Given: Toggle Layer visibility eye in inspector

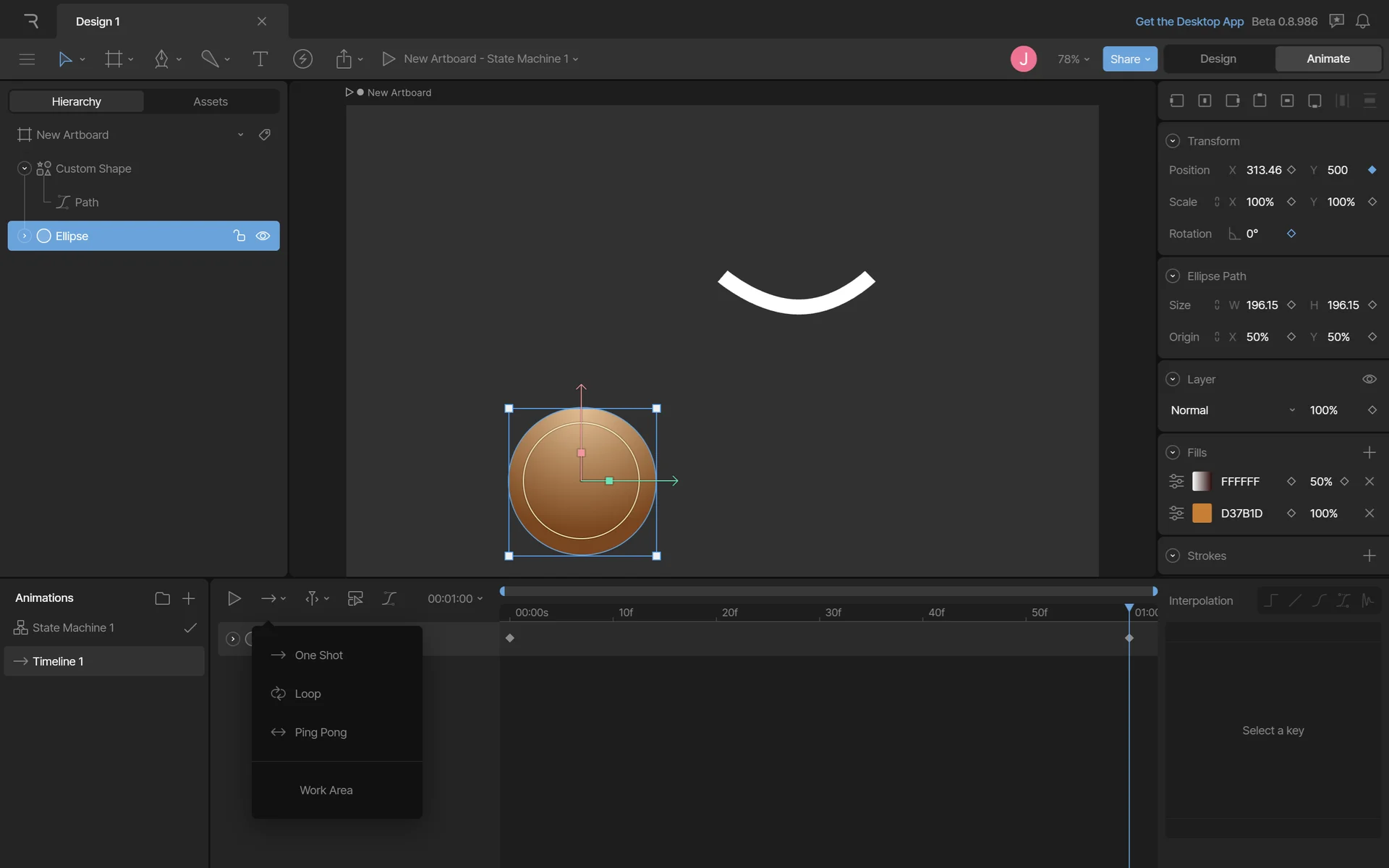Looking at the screenshot, I should (1369, 379).
